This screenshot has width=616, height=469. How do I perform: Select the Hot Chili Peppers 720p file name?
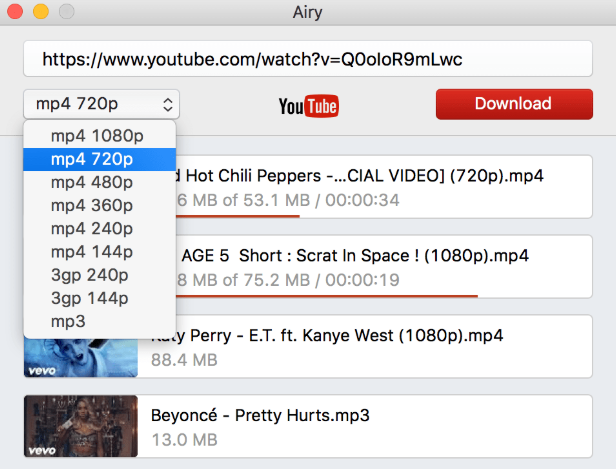point(359,176)
